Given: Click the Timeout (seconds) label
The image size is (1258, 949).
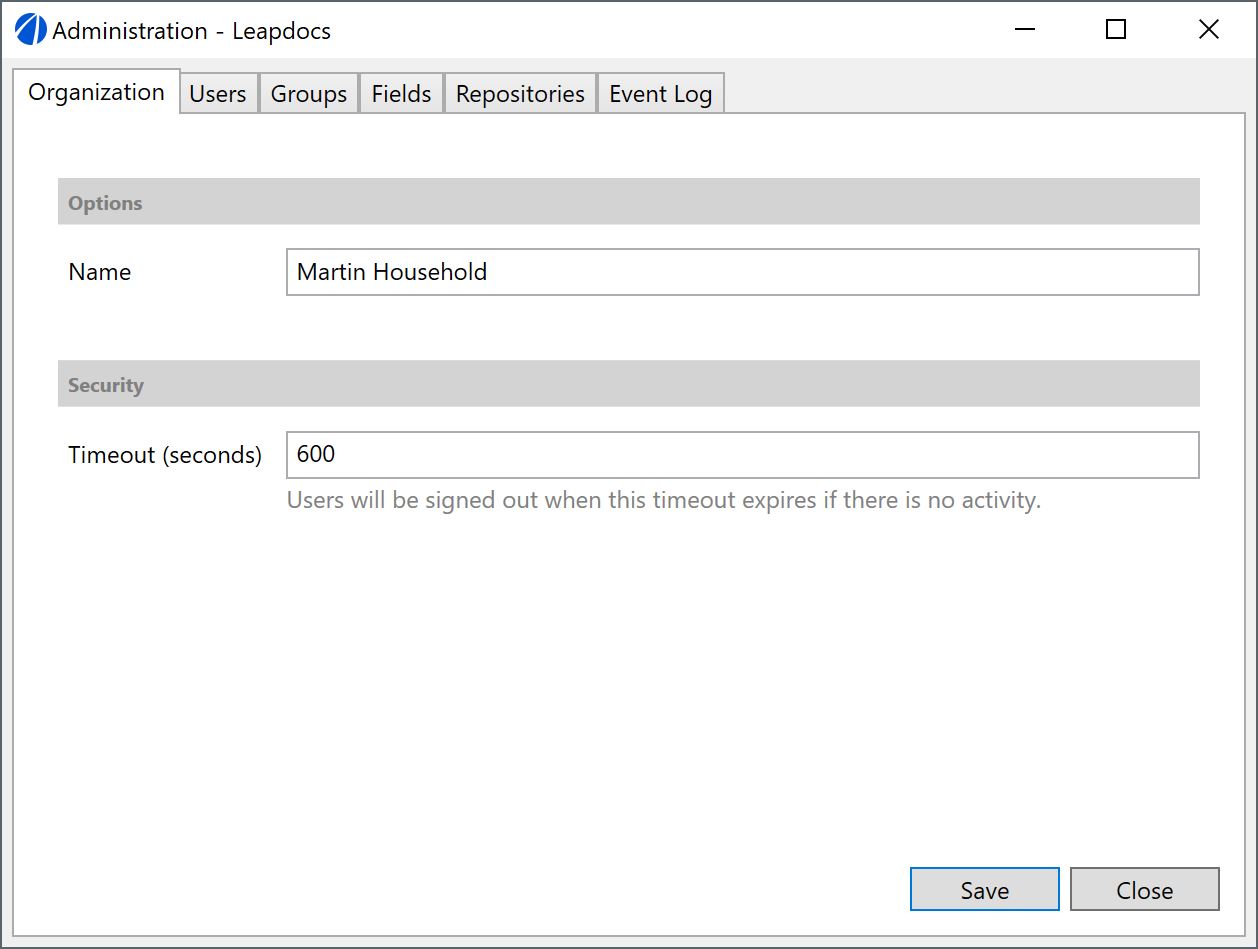Looking at the screenshot, I should click(165, 455).
